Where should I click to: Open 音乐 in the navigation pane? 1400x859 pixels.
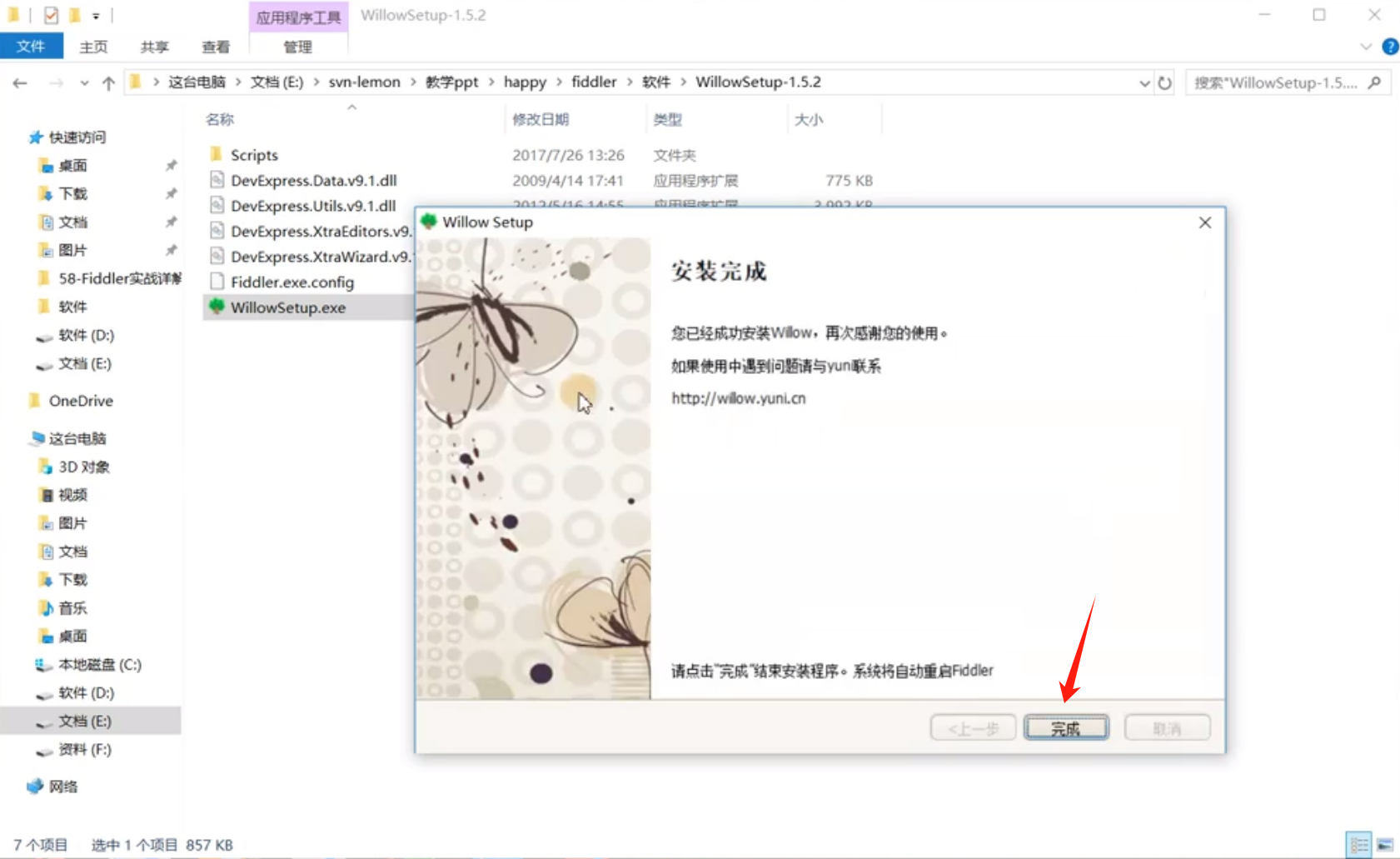click(72, 608)
